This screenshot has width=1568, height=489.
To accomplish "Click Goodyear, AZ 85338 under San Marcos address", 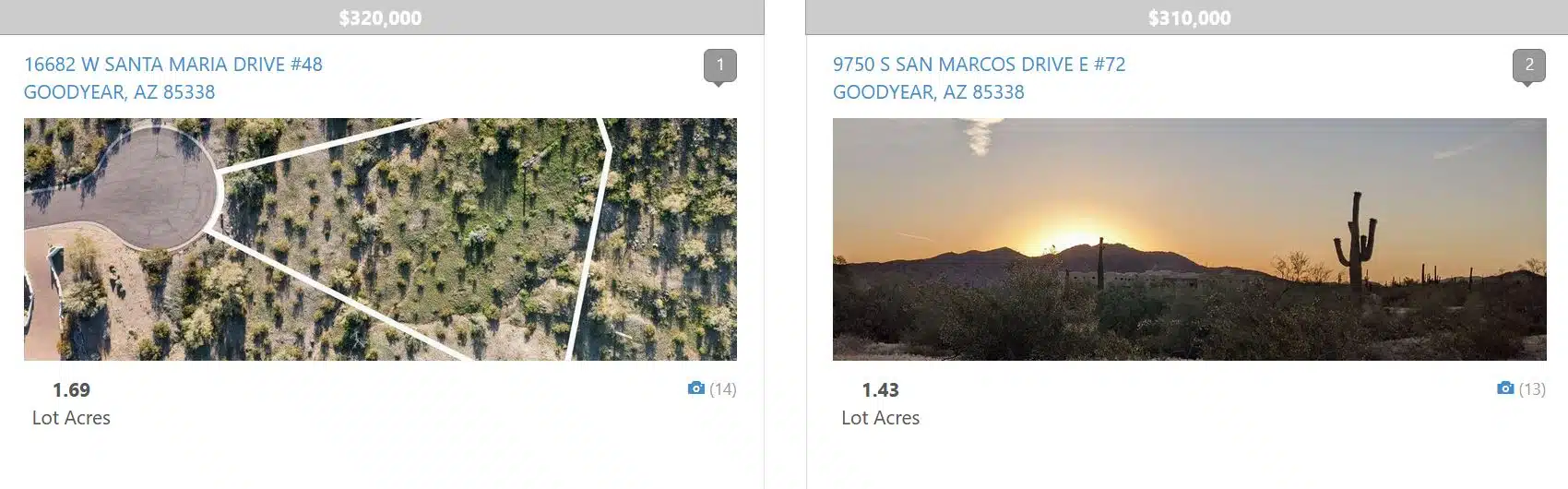I will click(929, 92).
